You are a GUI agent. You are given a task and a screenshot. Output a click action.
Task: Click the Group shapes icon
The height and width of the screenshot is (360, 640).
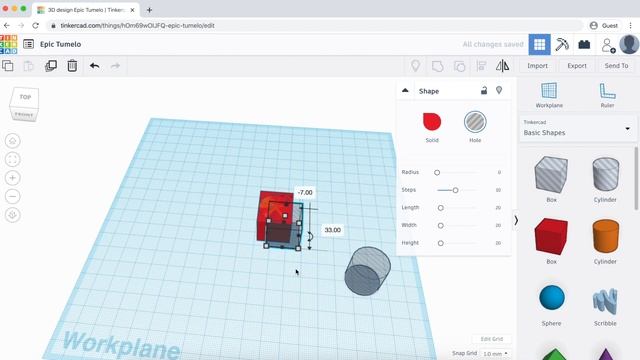(x=437, y=66)
